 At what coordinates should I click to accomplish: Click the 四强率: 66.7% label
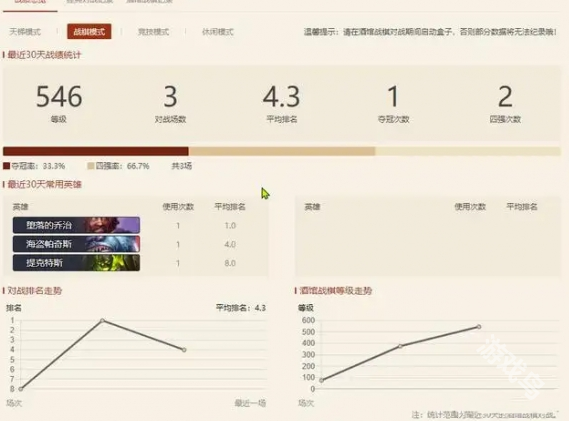(x=122, y=166)
